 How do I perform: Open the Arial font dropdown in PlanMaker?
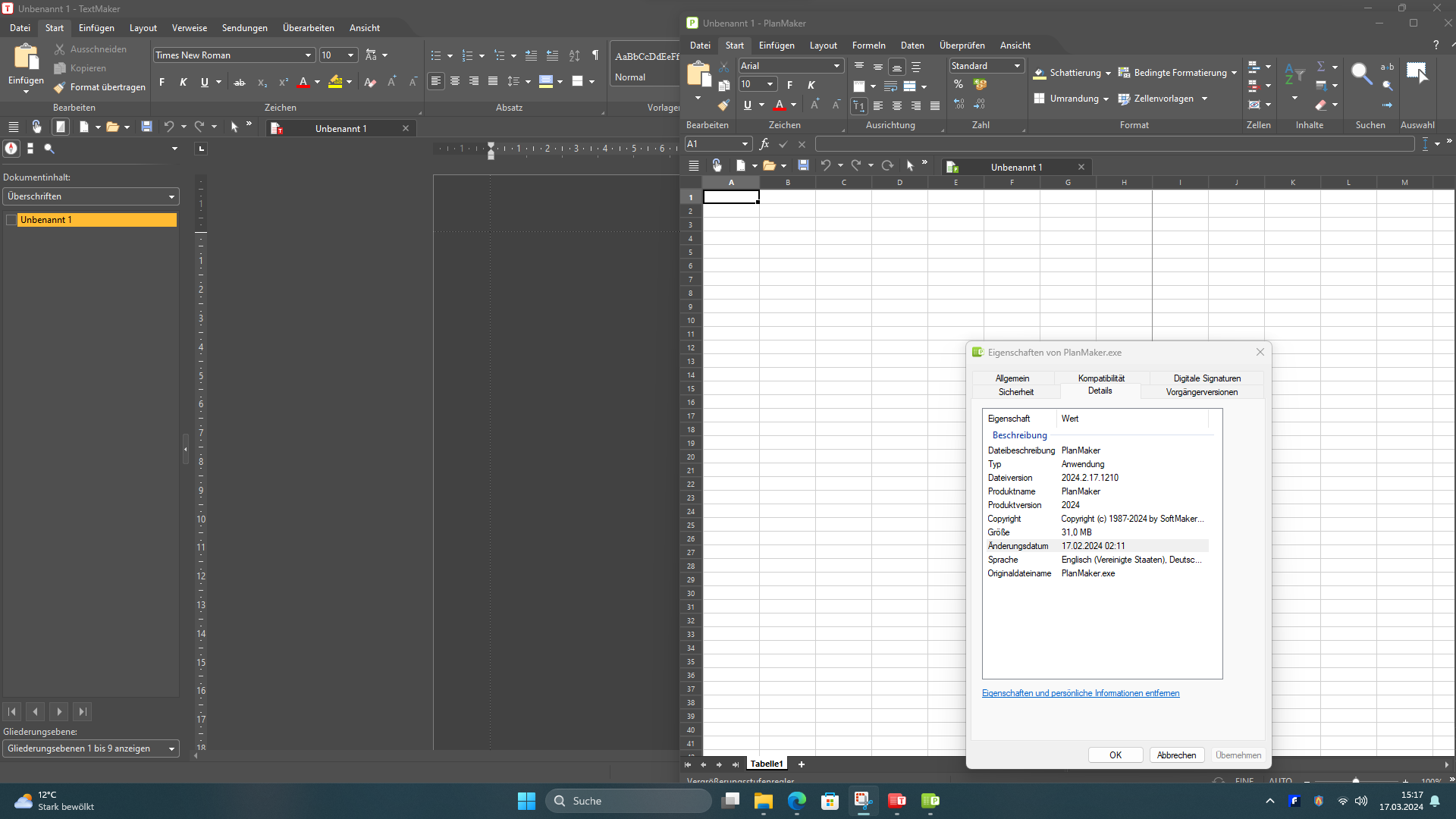pos(836,66)
